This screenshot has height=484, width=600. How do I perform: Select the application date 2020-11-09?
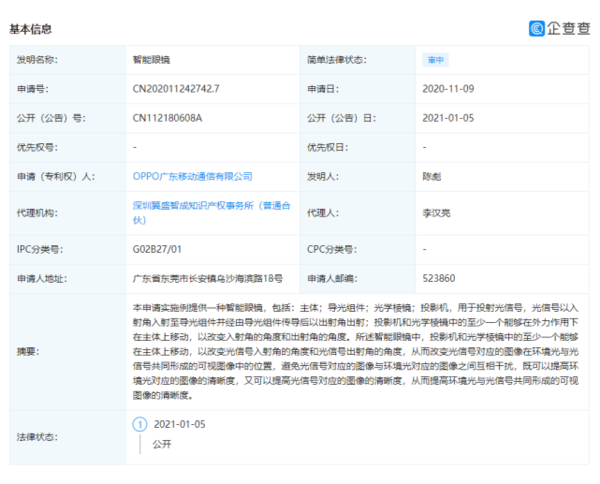[448, 89]
